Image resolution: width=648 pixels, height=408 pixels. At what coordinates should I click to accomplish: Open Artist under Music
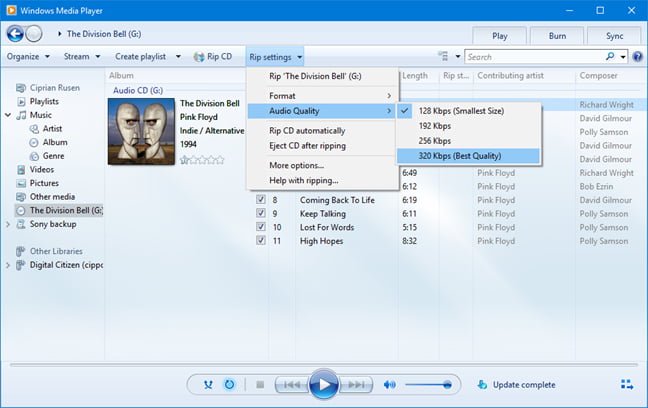tap(52, 129)
